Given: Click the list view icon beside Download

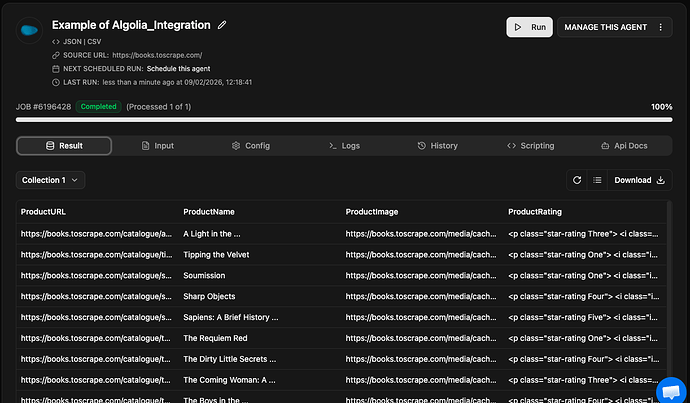Looking at the screenshot, I should pos(596,180).
